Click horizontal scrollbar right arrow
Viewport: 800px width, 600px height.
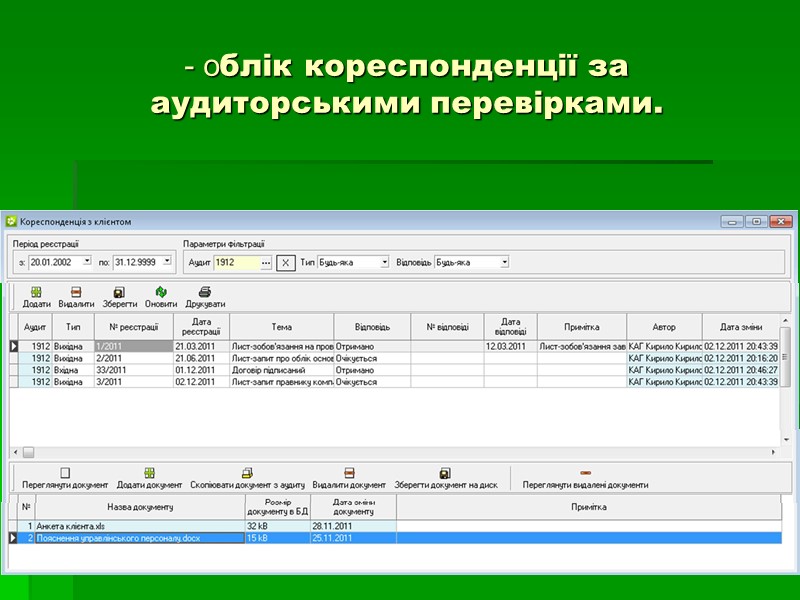(x=773, y=452)
